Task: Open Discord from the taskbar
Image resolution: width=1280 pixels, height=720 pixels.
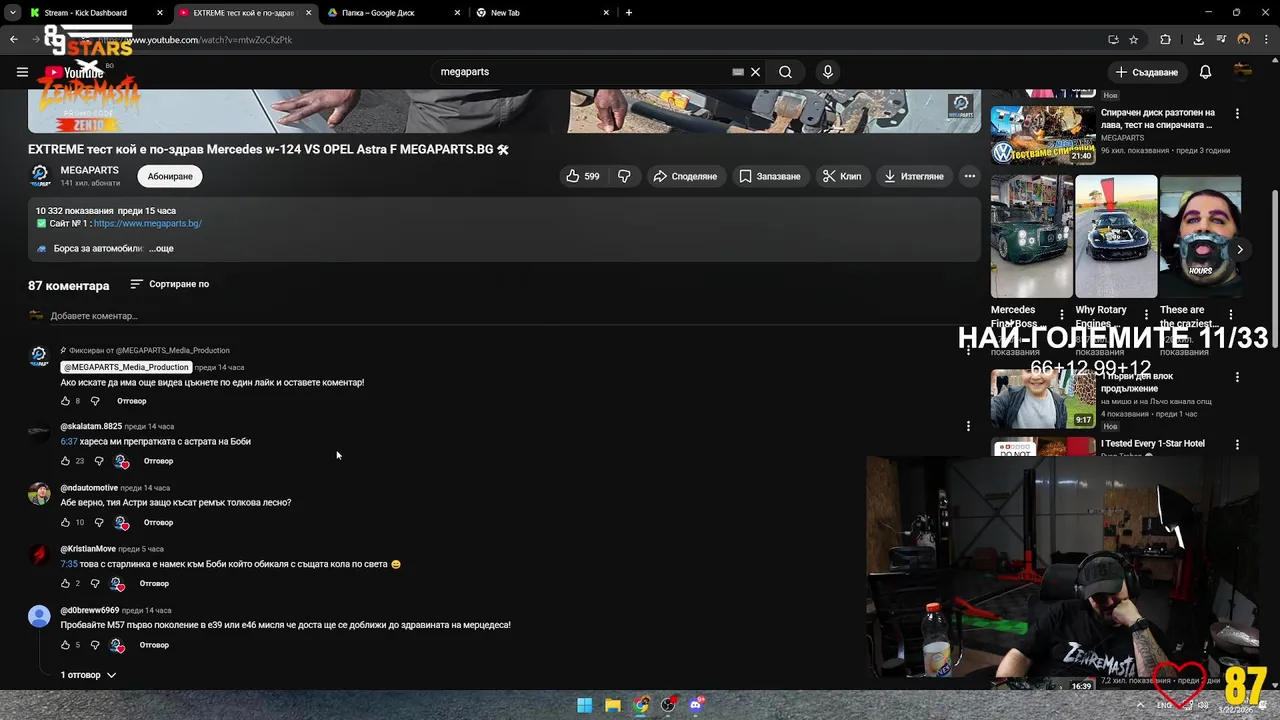Action: click(x=696, y=705)
